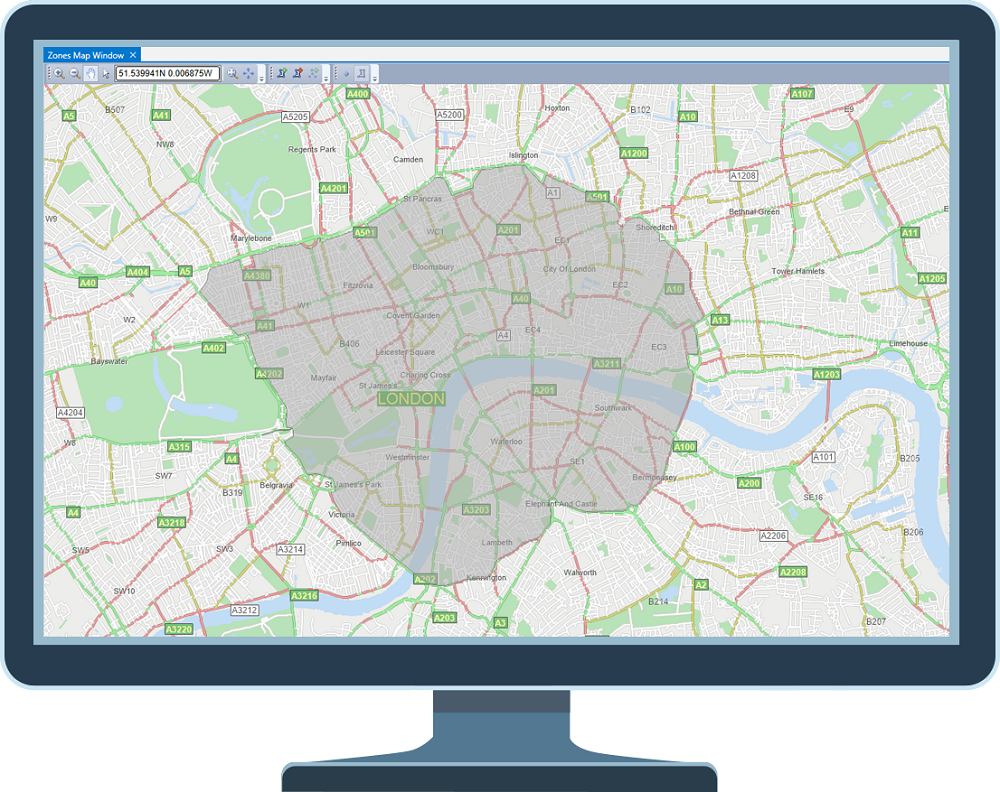
Task: Click inside the coordinate display field
Action: 166,73
